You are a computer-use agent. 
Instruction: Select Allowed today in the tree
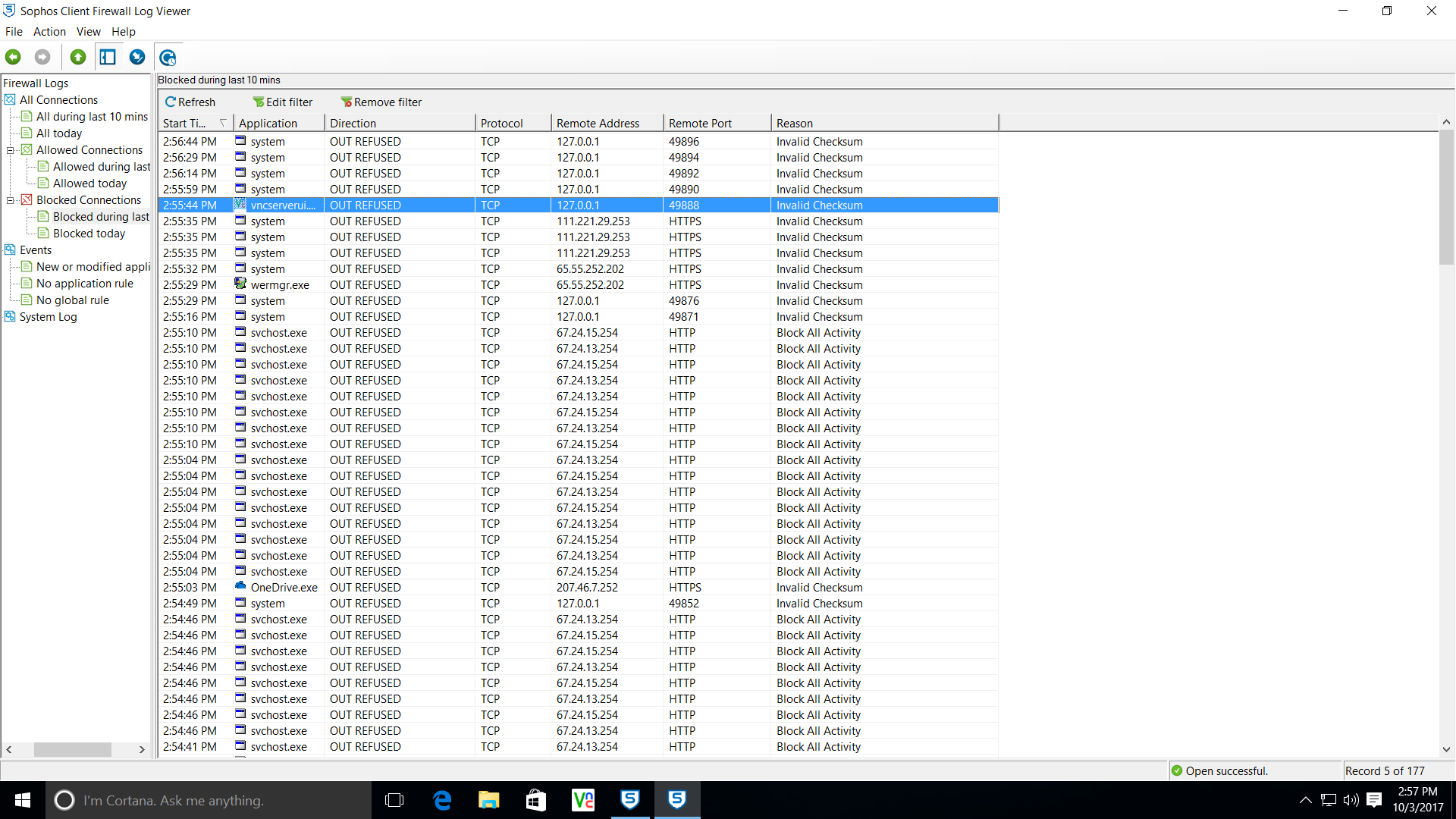[89, 183]
